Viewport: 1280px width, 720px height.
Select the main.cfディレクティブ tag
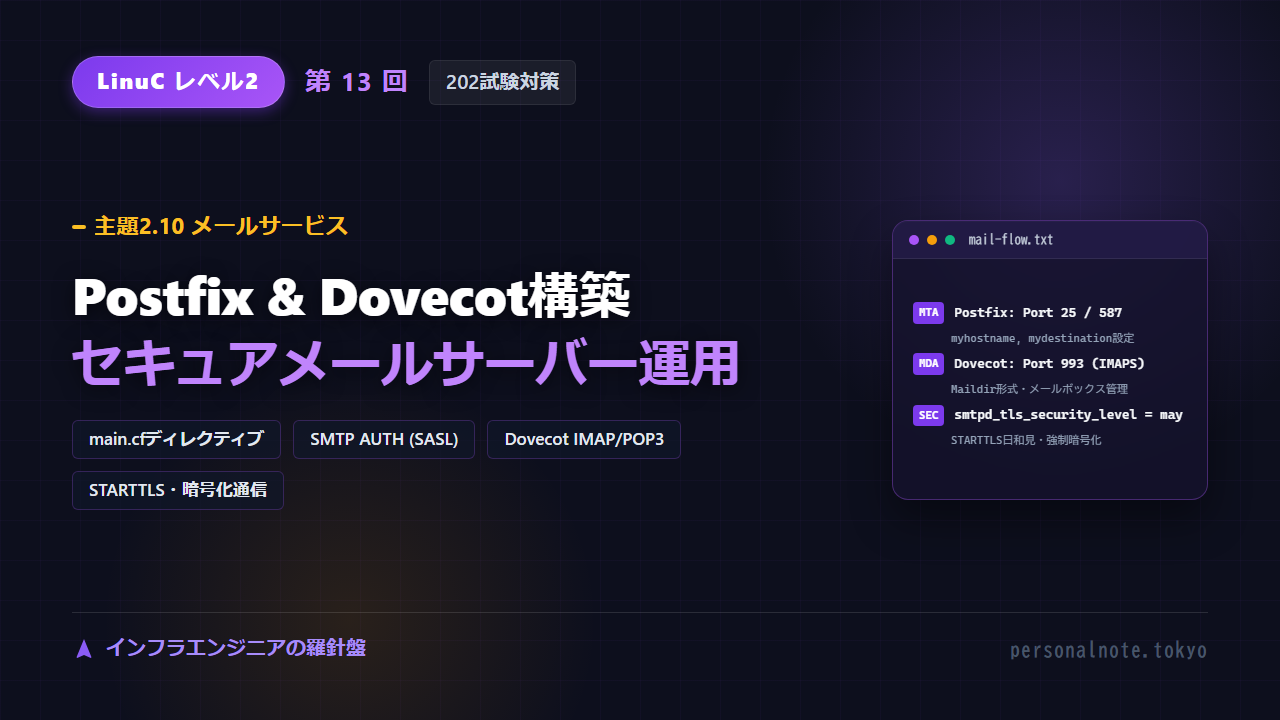pyautogui.click(x=176, y=439)
